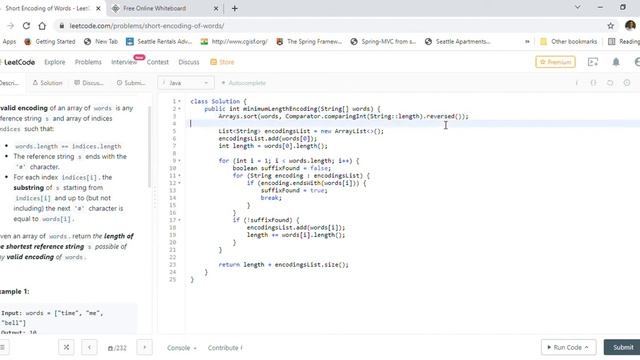Image resolution: width=640 pixels, height=360 pixels.
Task: Click the editor info icon
Action: 576,83
